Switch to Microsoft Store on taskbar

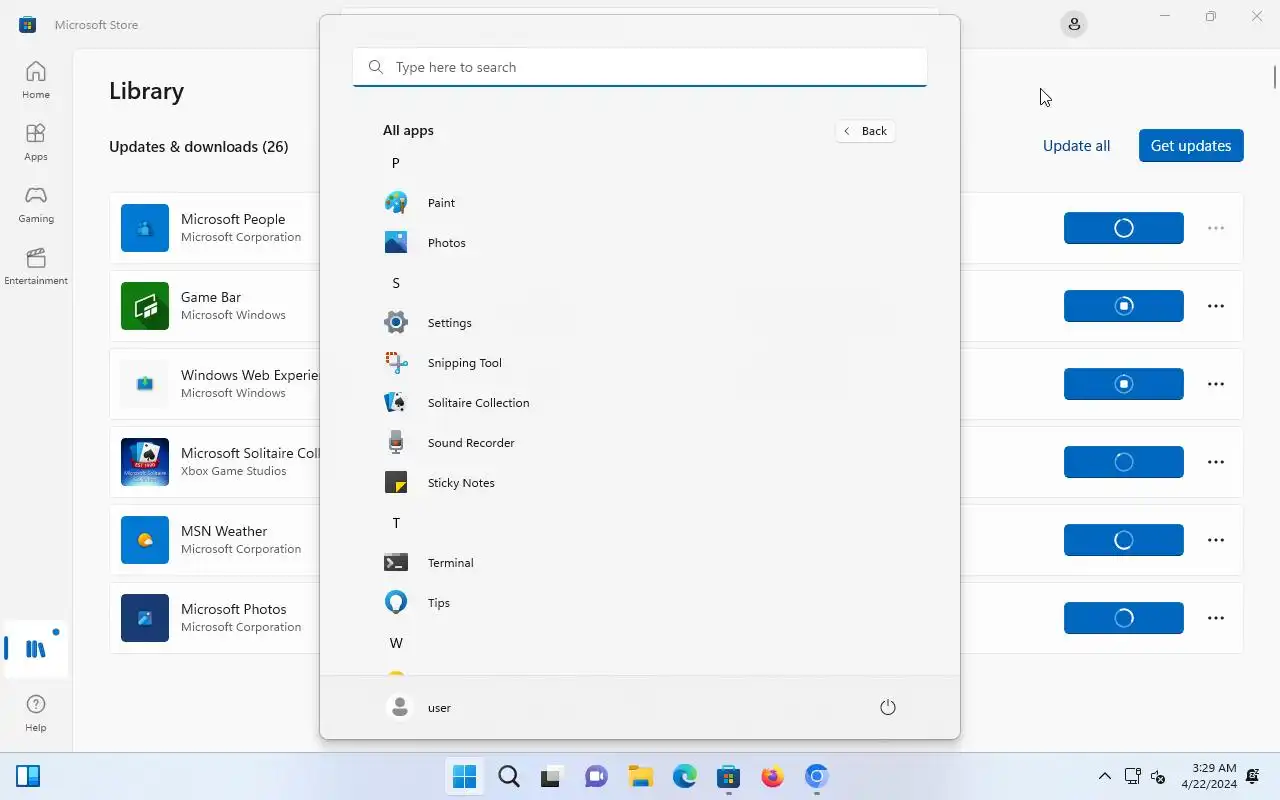tap(729, 776)
